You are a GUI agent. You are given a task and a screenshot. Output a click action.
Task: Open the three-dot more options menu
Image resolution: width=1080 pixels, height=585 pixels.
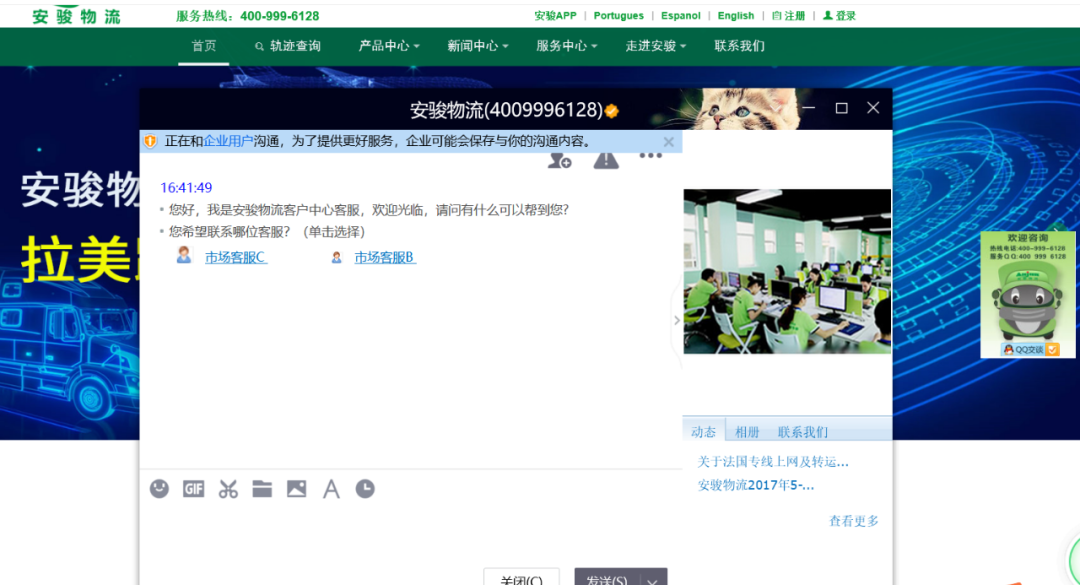[651, 156]
